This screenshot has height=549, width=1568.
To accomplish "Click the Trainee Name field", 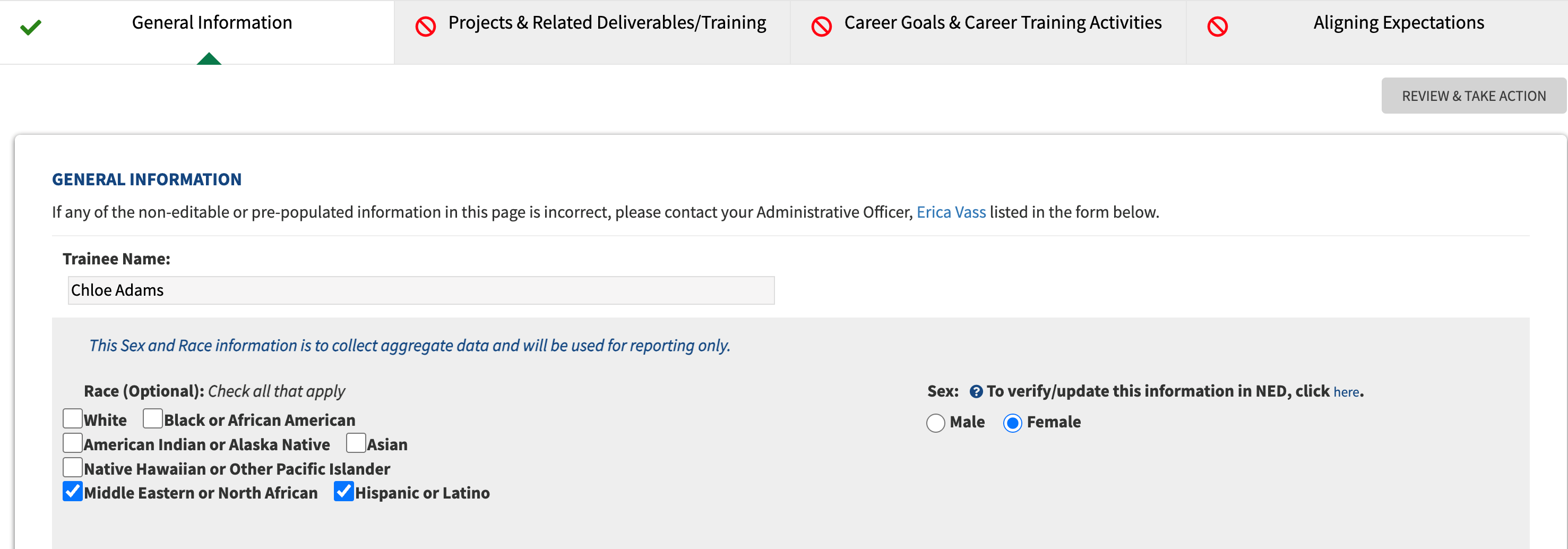I will (420, 290).
